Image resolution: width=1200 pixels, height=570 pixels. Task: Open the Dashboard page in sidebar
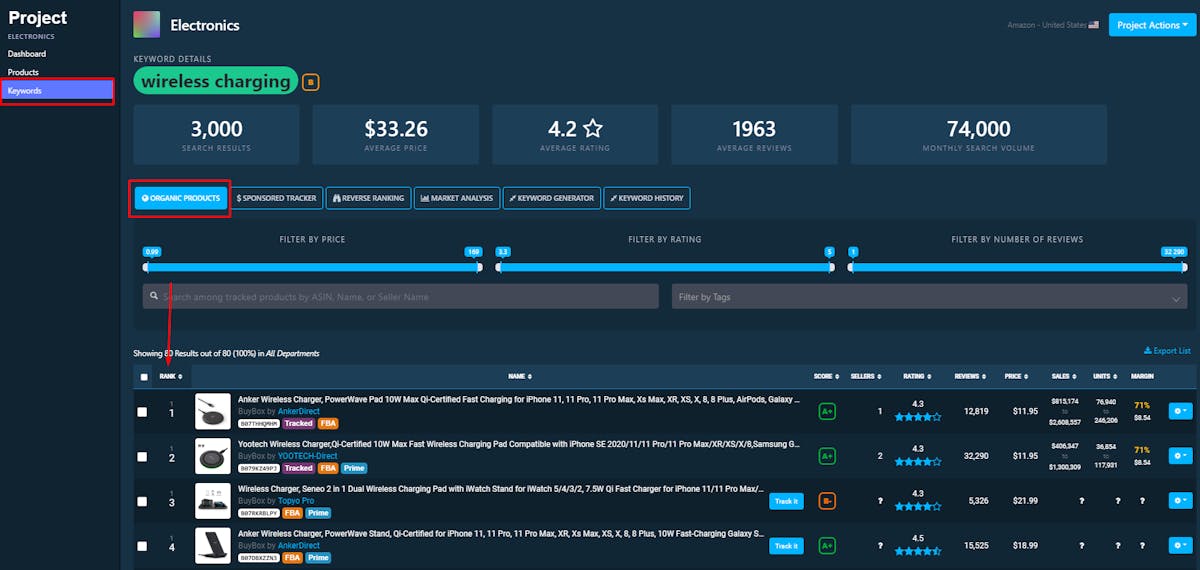point(27,54)
